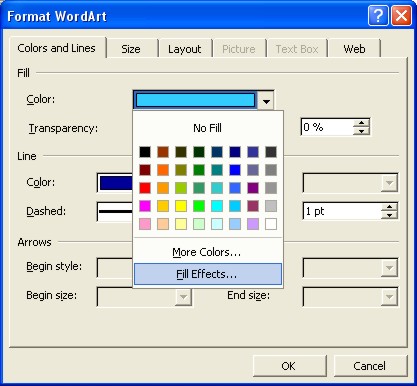Pick the gold swatch in fourth row

point(163,206)
